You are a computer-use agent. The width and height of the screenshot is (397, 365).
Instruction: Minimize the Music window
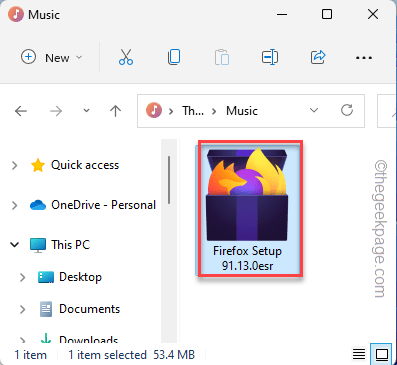[282, 14]
